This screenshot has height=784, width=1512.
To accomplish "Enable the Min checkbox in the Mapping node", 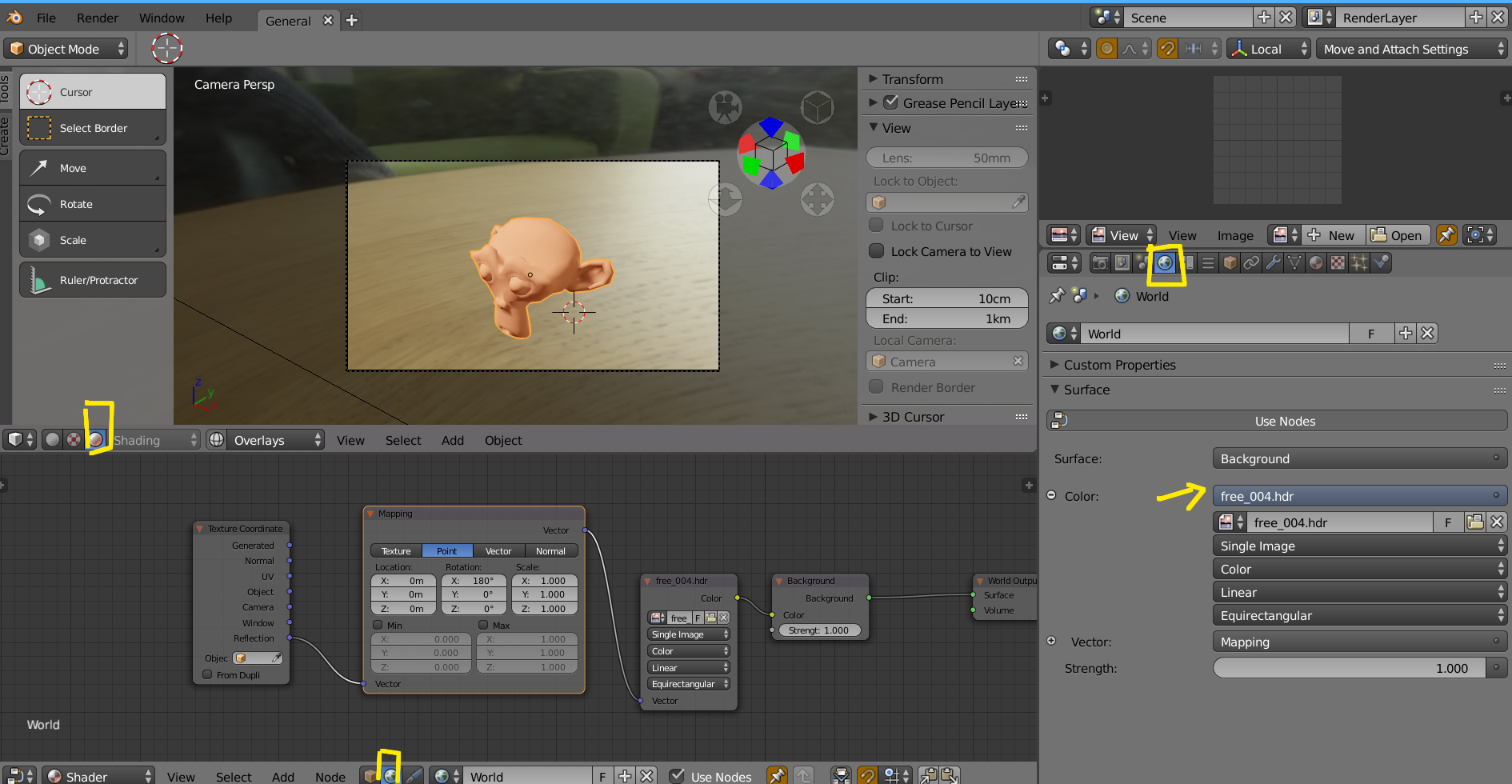I will (378, 625).
